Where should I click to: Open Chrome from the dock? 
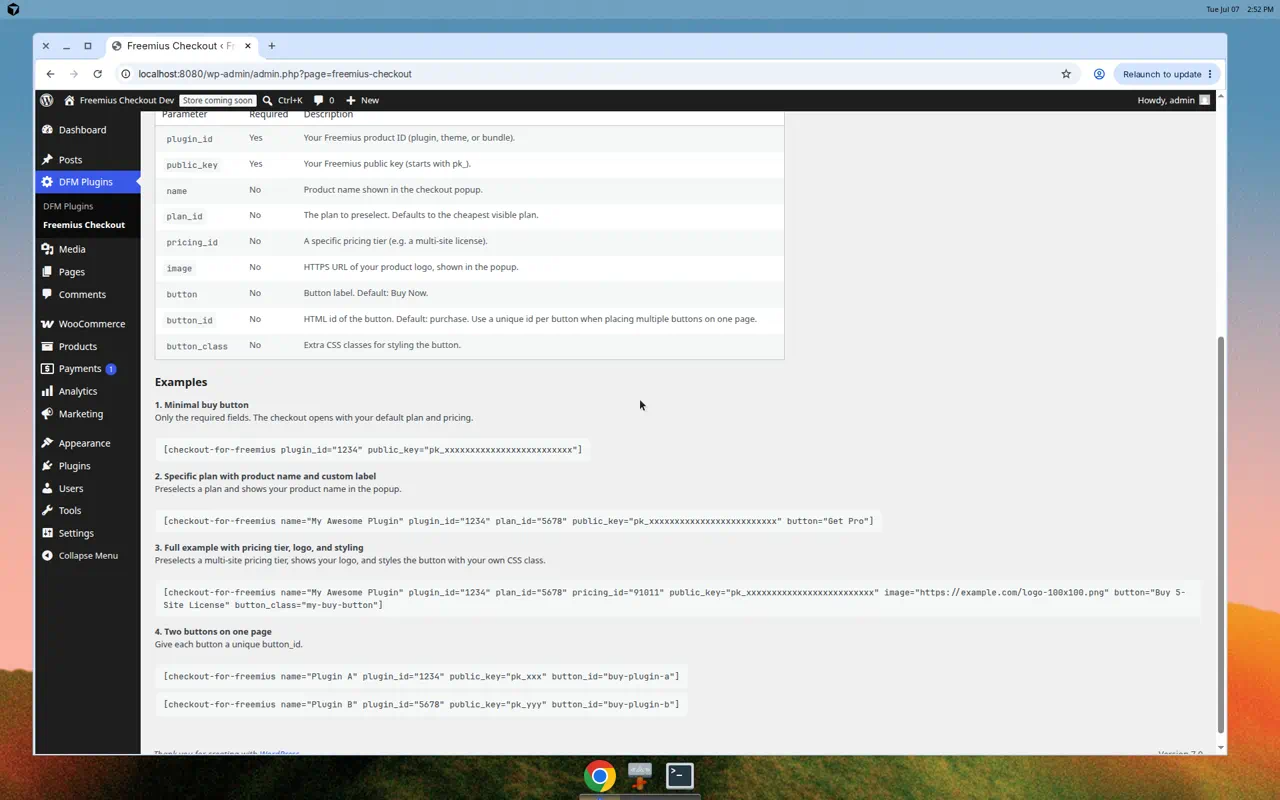click(x=600, y=776)
